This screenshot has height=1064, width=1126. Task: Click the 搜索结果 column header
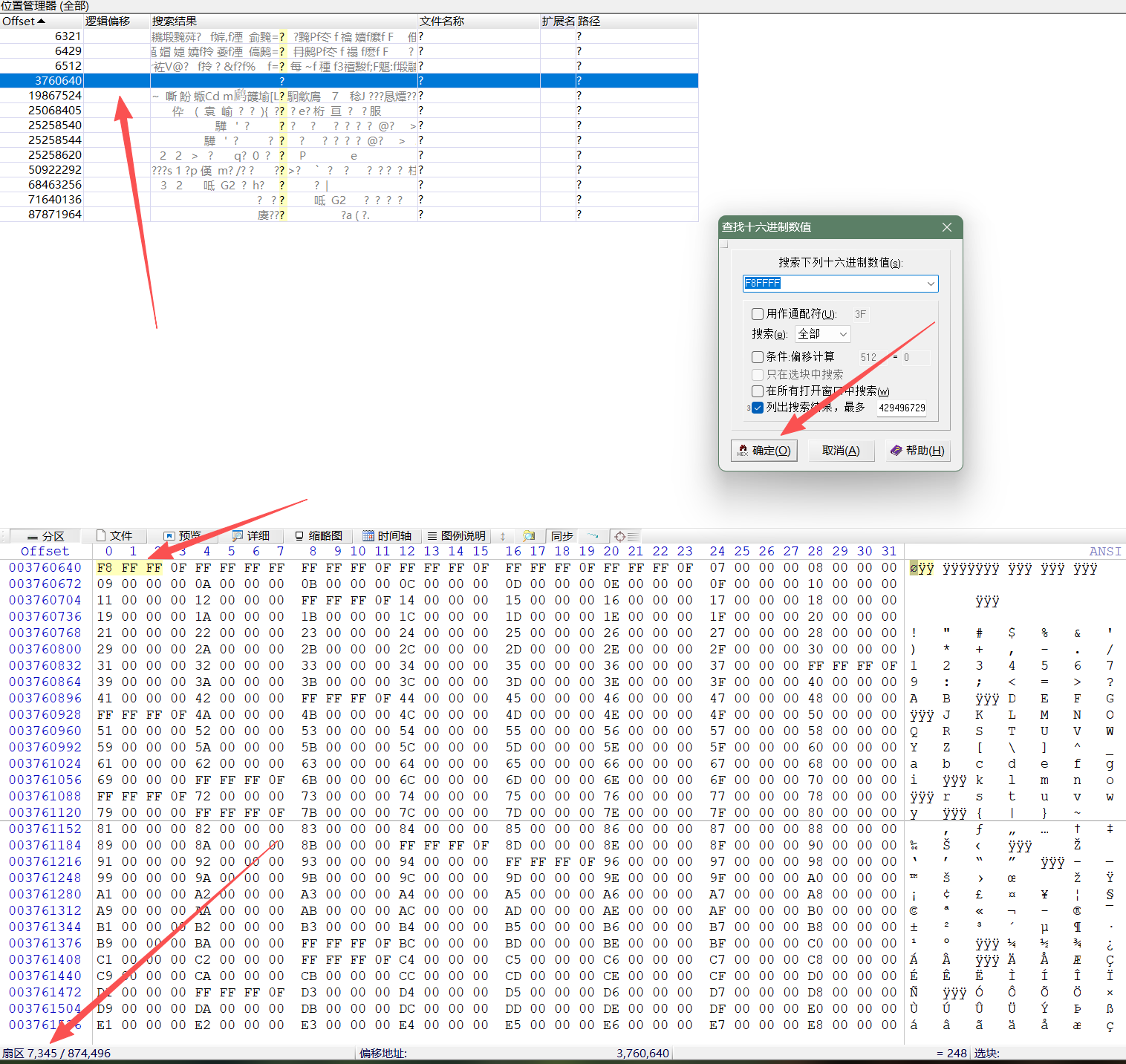[284, 22]
